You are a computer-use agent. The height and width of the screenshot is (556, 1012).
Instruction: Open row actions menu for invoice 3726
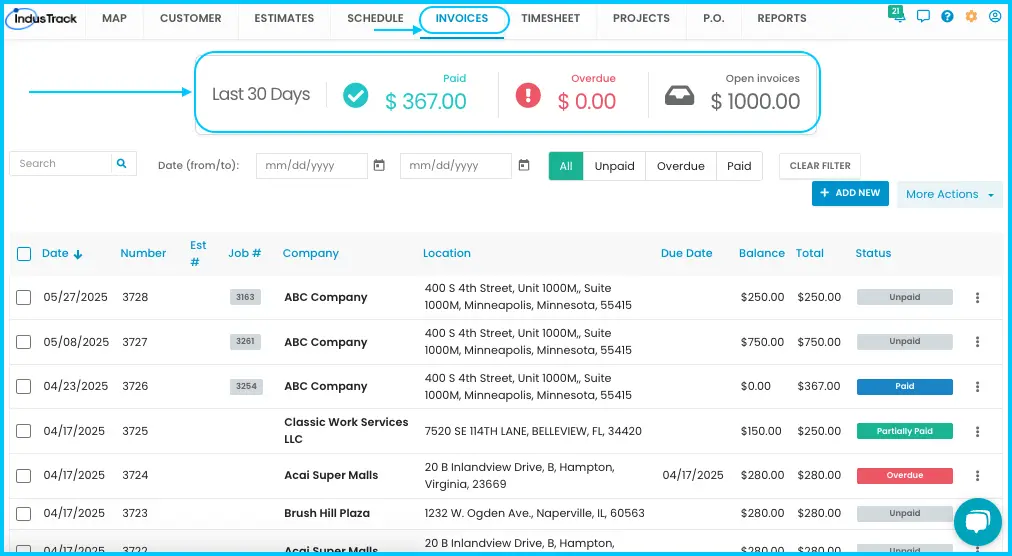click(977, 387)
